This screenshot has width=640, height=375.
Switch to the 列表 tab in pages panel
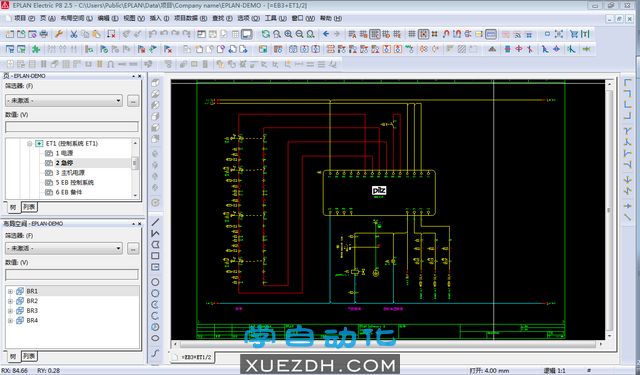coord(29,207)
